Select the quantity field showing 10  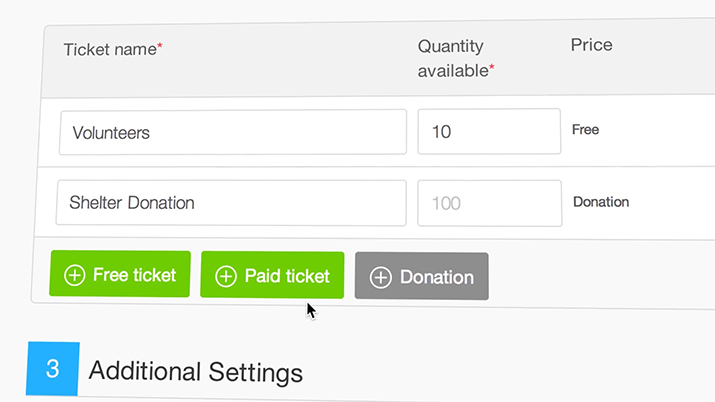[489, 131]
